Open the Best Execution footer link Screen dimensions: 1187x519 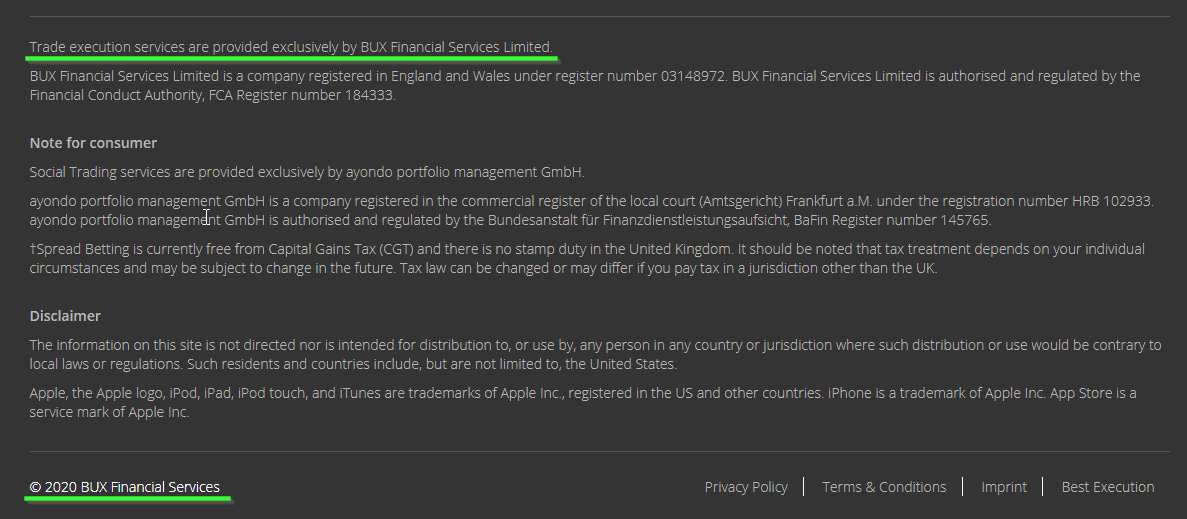coord(1108,487)
